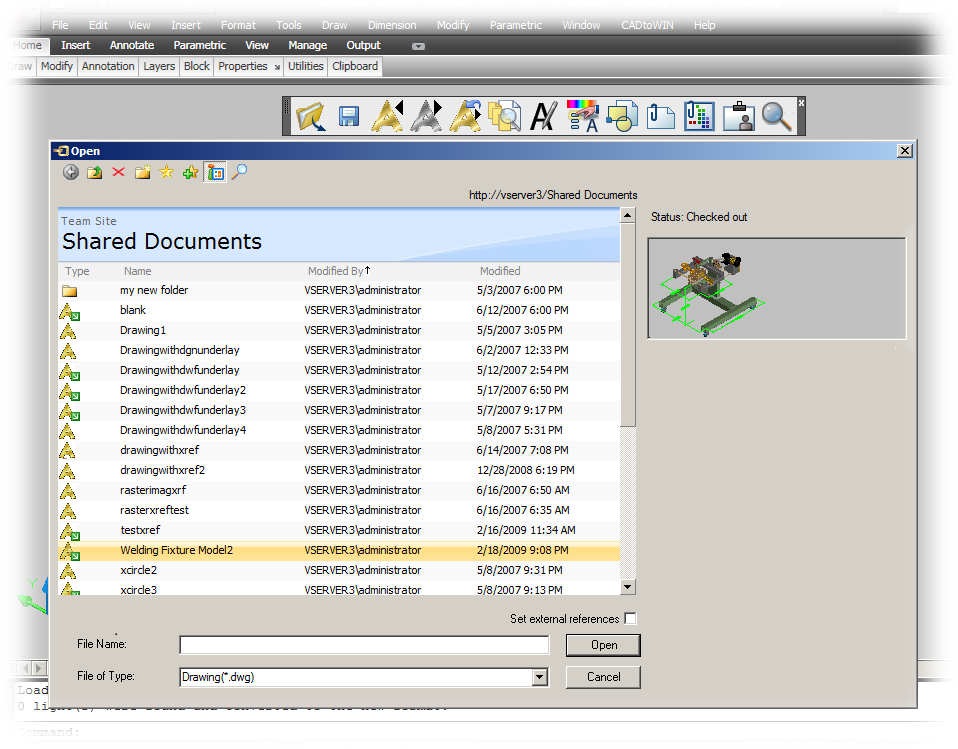Check the Set external references checkbox

631,618
